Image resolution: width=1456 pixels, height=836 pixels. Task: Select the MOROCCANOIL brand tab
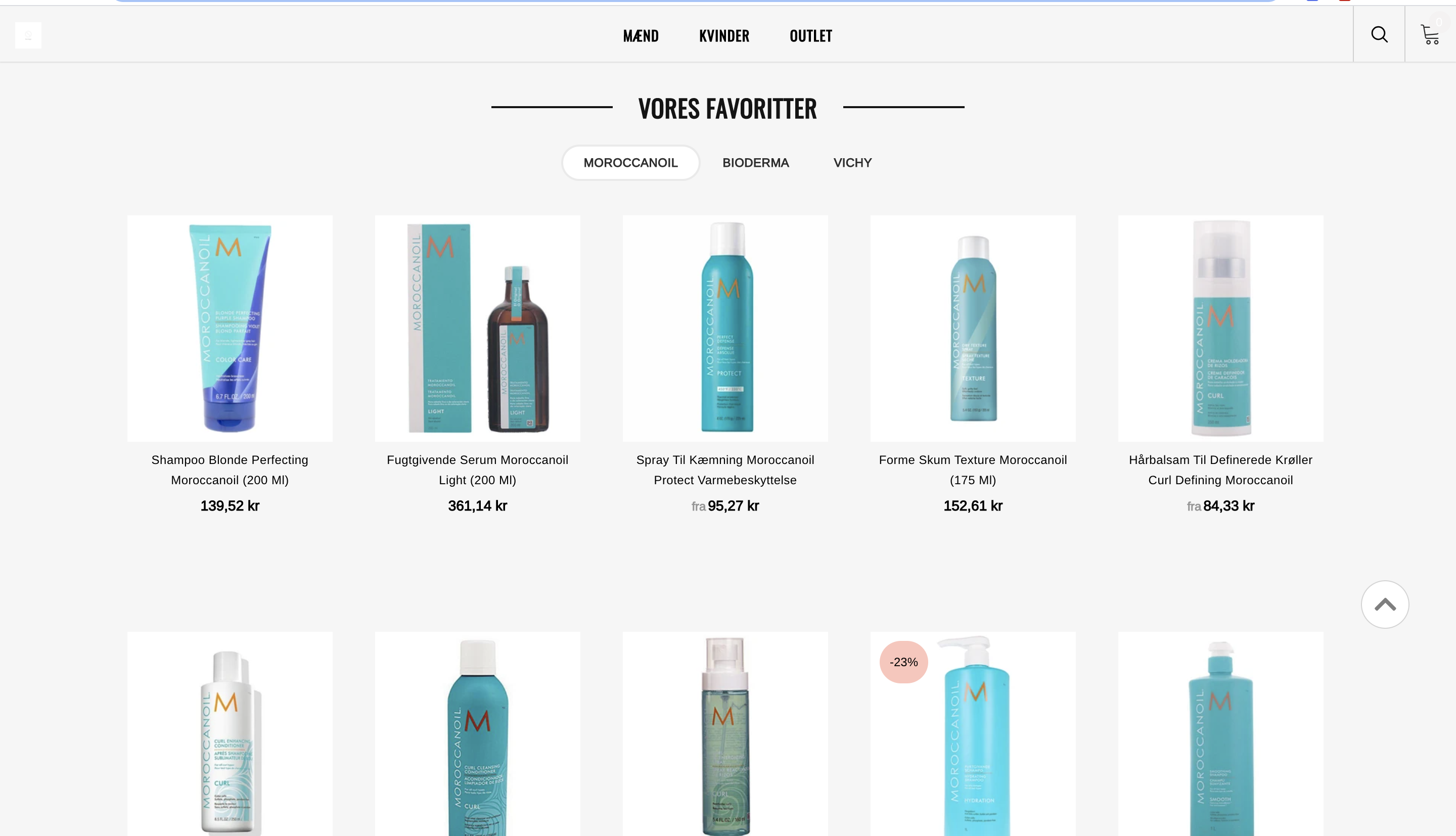(630, 162)
